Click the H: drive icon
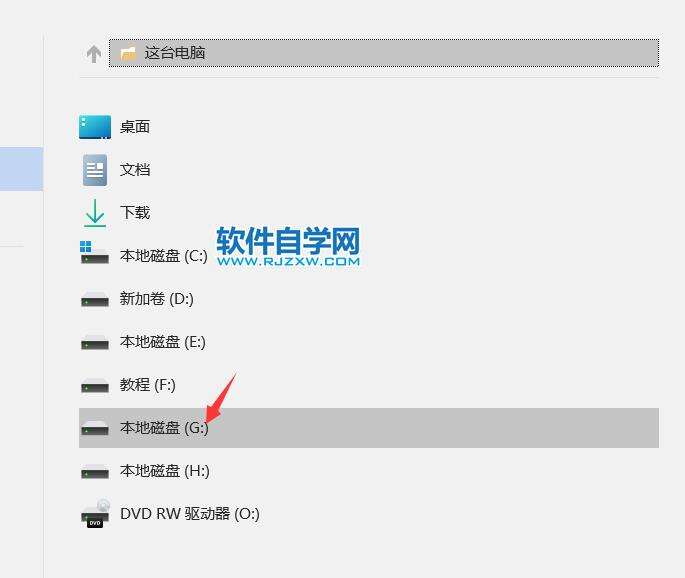This screenshot has height=578, width=685. [95, 472]
